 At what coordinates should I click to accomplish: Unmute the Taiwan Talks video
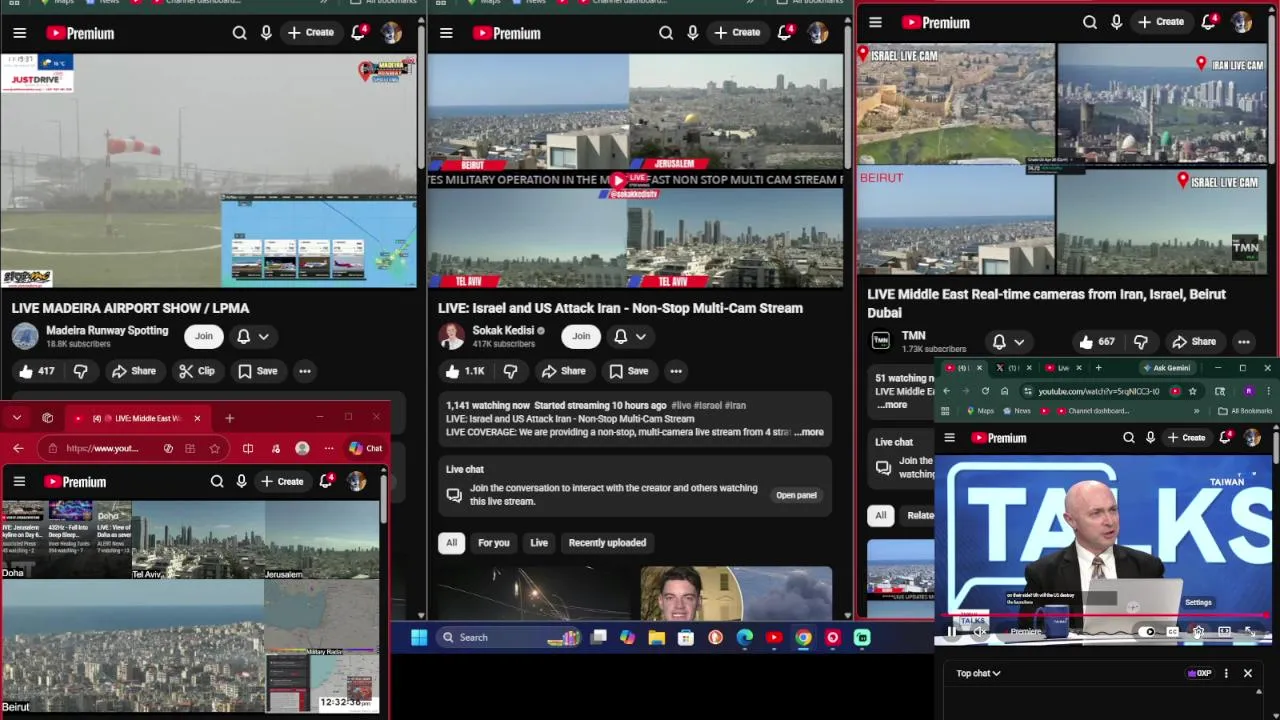click(980, 631)
